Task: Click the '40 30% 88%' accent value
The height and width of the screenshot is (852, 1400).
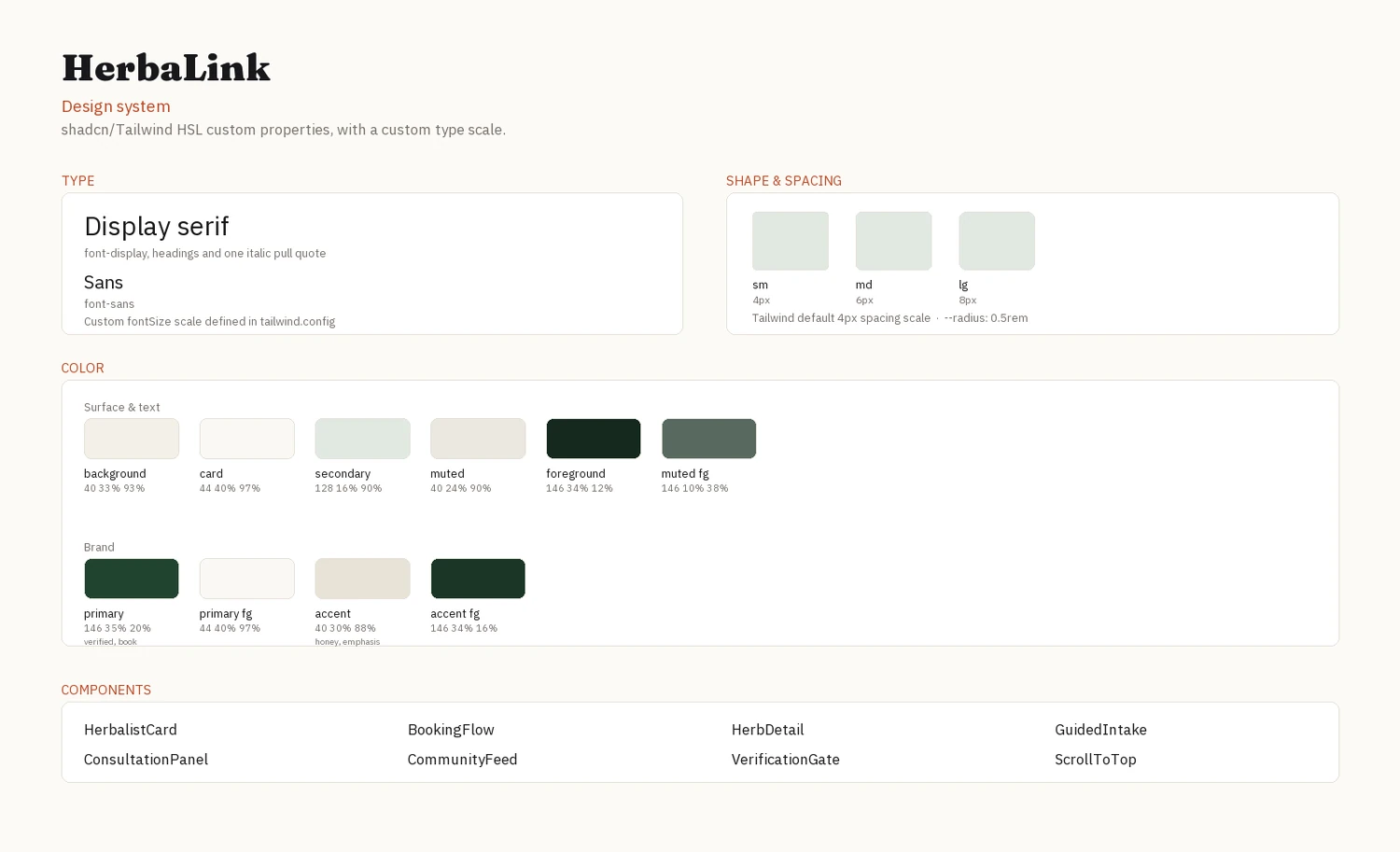Action: (x=345, y=629)
